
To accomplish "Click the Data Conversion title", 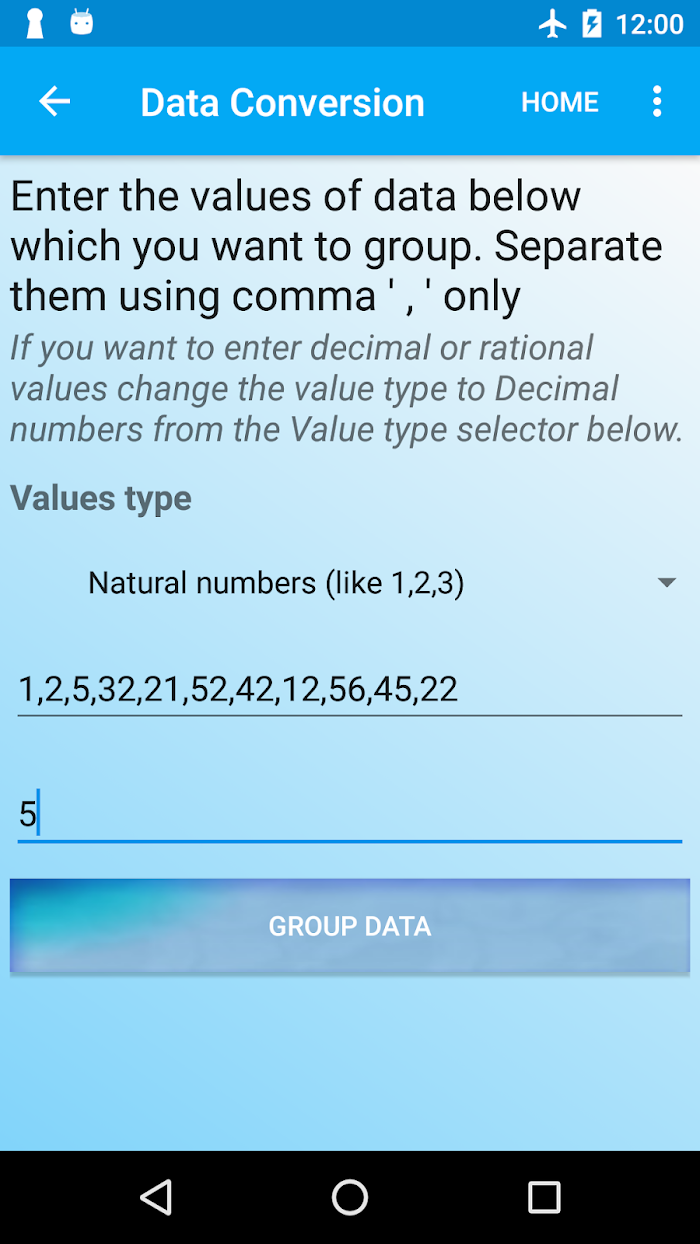I will (x=283, y=102).
